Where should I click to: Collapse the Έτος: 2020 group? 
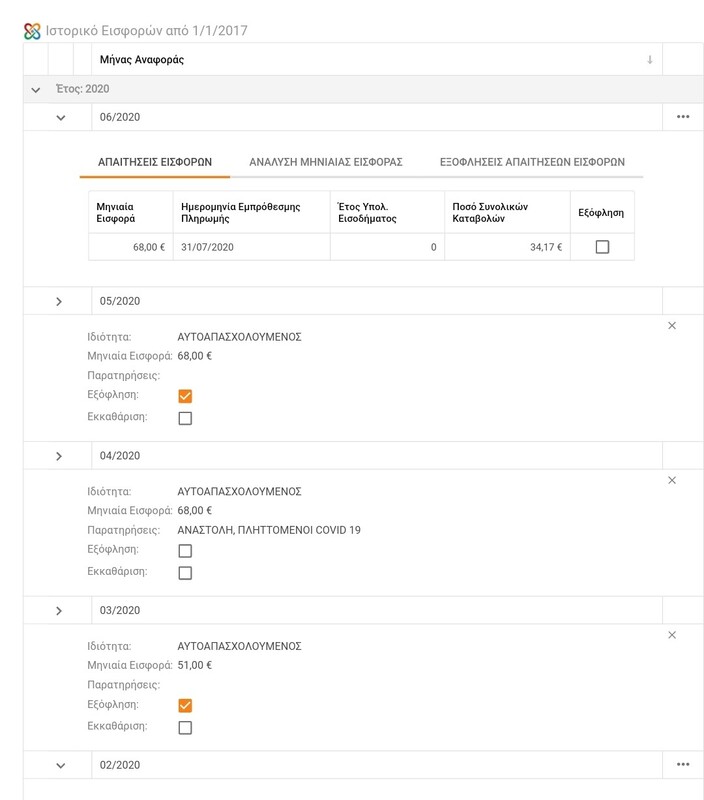coord(36,89)
